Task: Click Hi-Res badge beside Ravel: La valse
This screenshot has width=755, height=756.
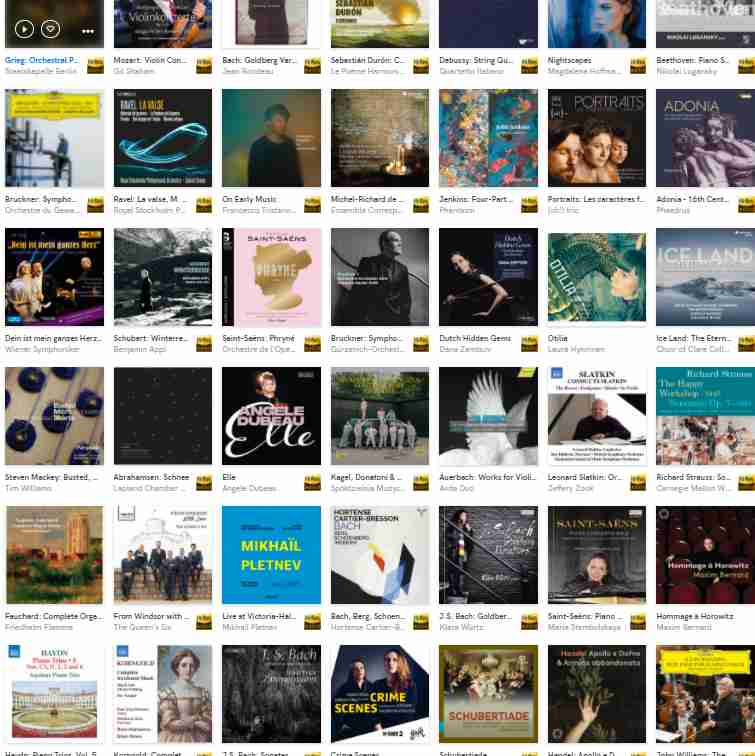Action: (x=204, y=205)
